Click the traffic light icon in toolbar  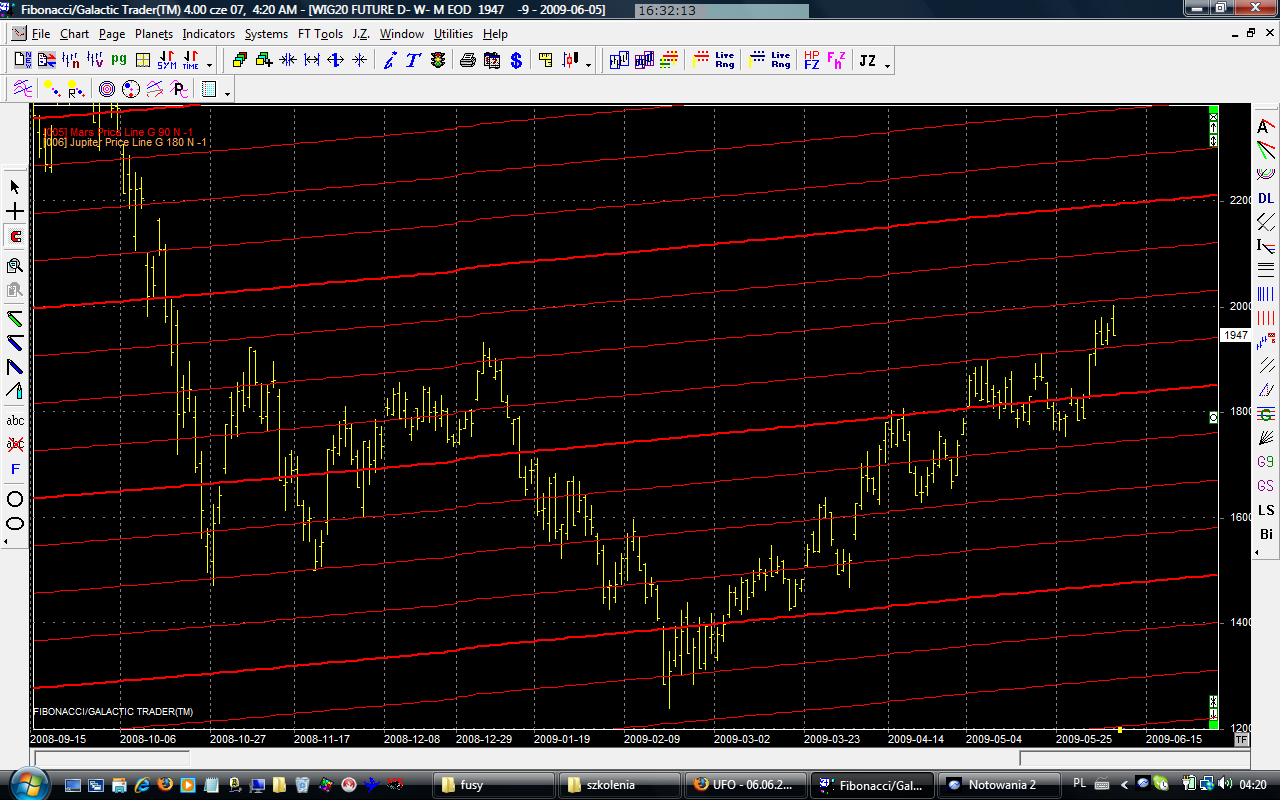coord(438,60)
